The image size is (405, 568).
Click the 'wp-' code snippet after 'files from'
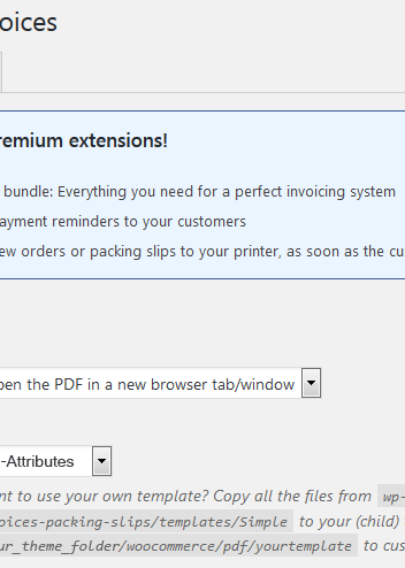[391, 496]
